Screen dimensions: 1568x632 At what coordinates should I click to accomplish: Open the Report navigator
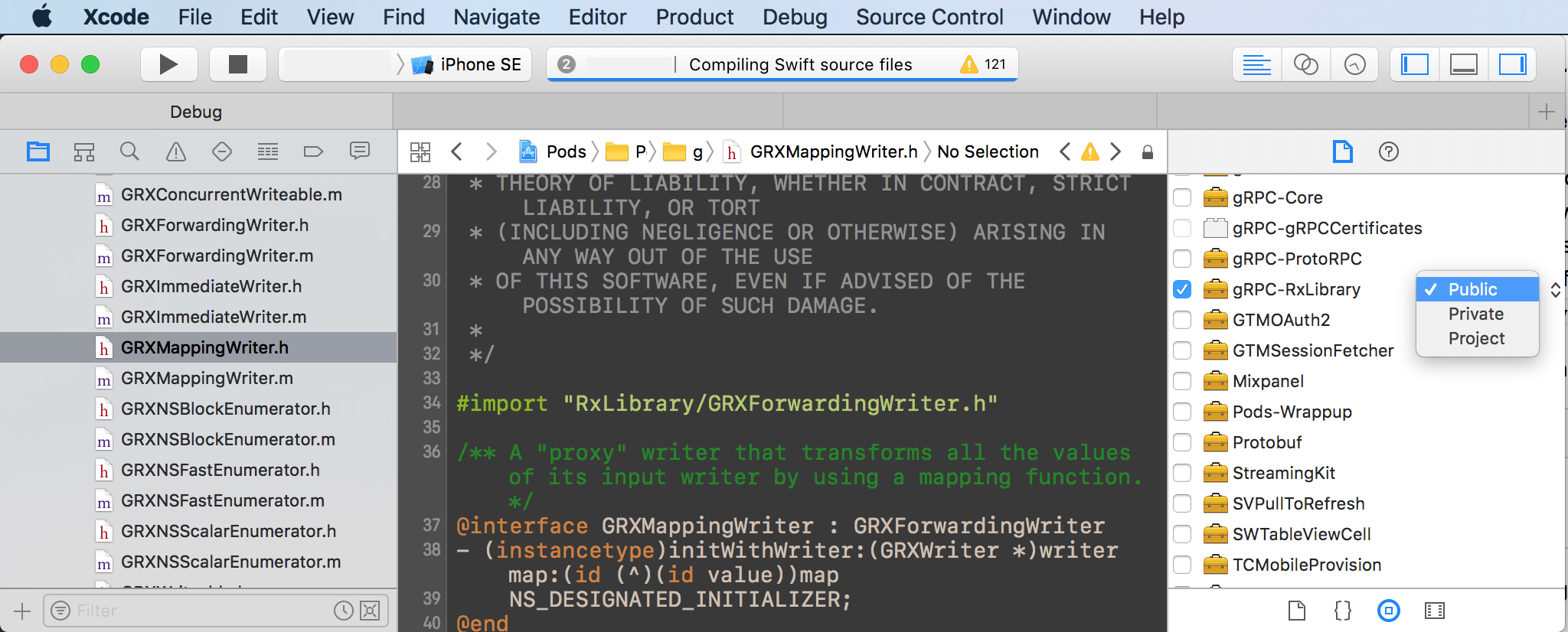(x=360, y=151)
